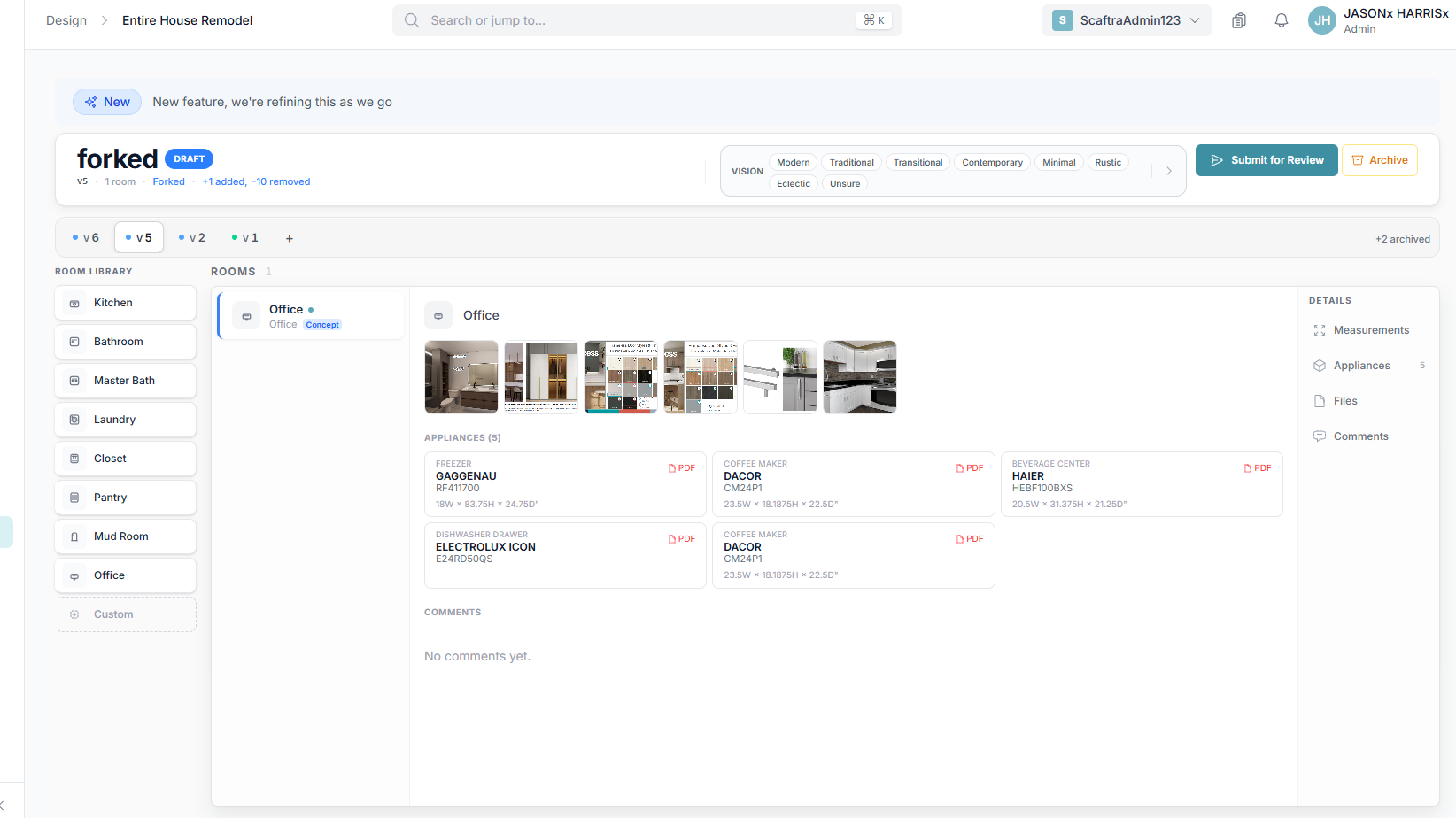Toggle the Eclectic vision tag
This screenshot has width=1456, height=818.
(794, 183)
